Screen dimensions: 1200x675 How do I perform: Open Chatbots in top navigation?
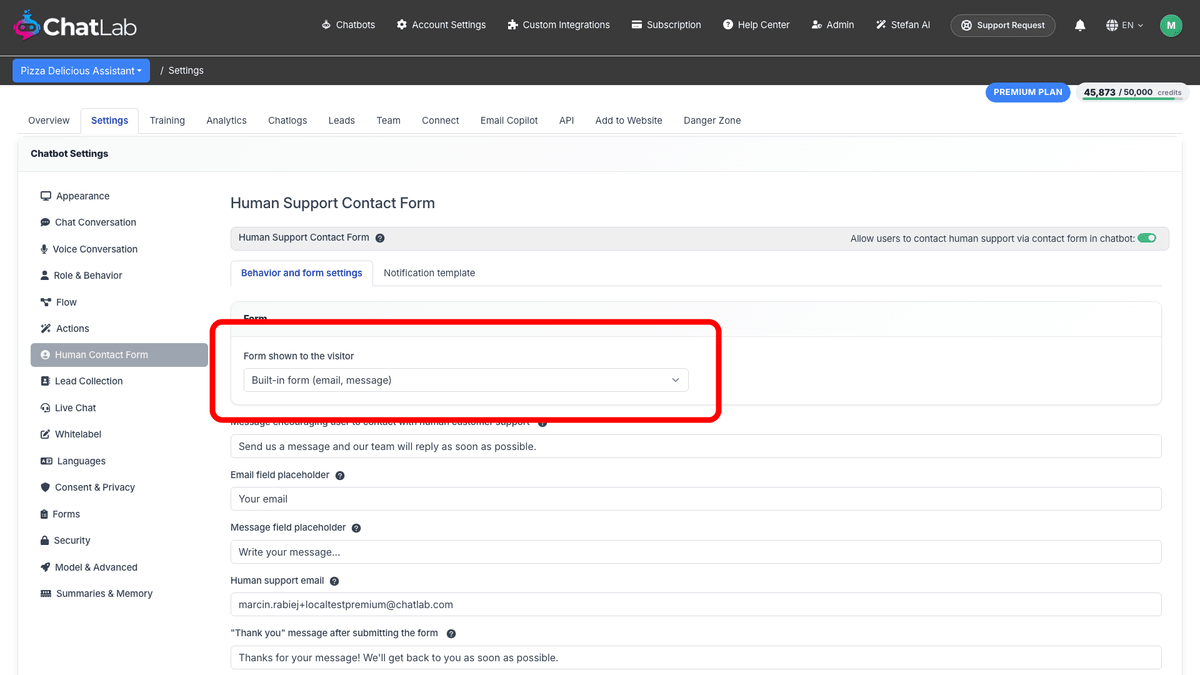[348, 25]
